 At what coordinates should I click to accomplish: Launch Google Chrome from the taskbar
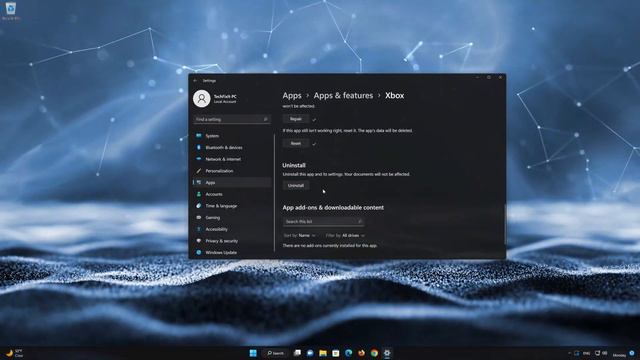pos(374,353)
